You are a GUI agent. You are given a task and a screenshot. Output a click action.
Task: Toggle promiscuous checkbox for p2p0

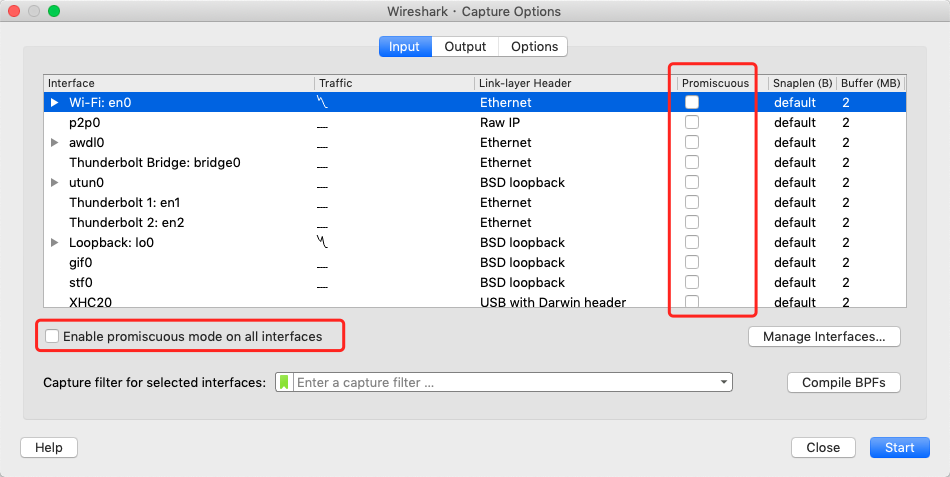(692, 122)
